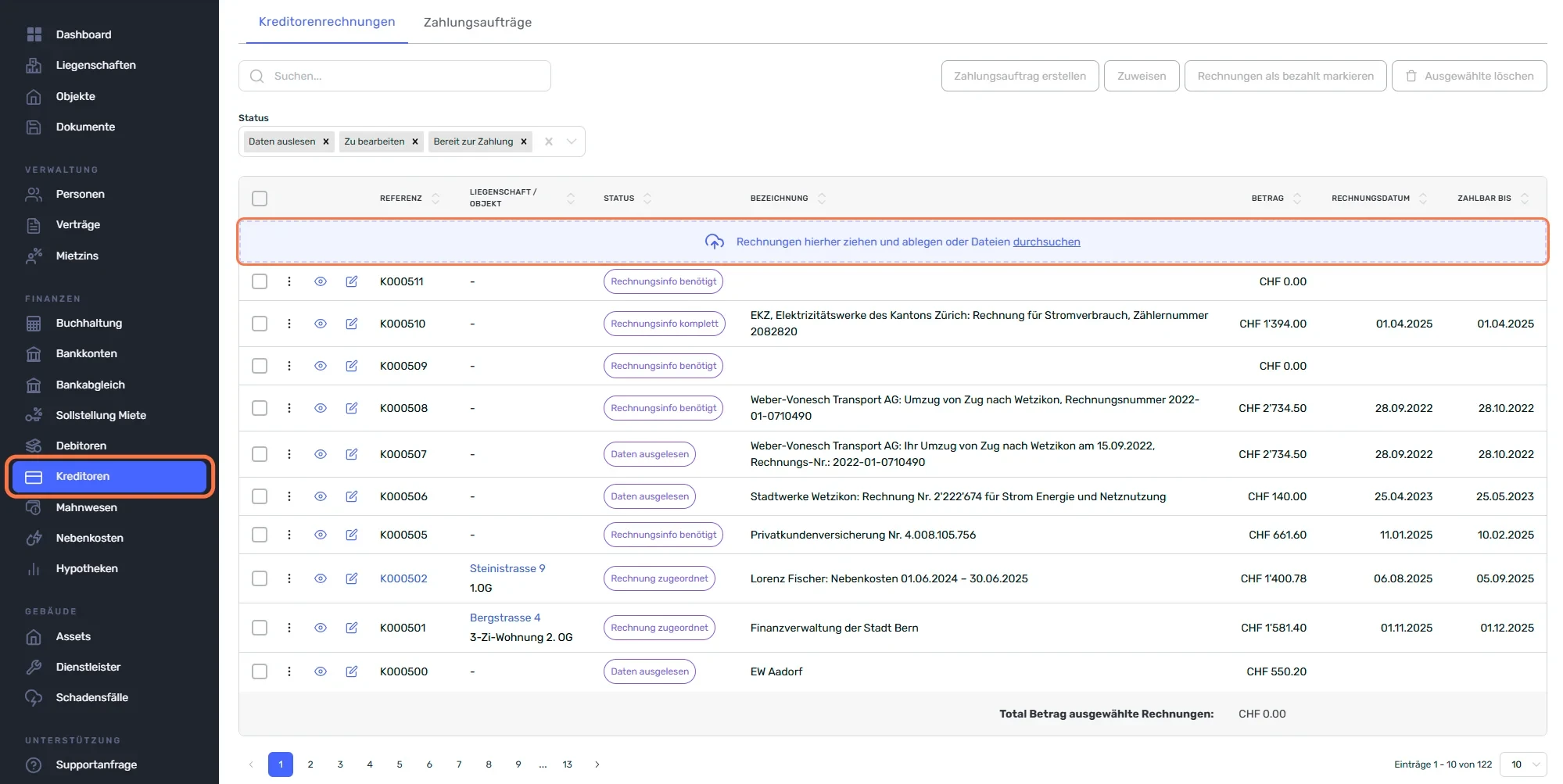View invoice K000507 with the eye icon
Screen dimensions: 1563x784
[321, 454]
